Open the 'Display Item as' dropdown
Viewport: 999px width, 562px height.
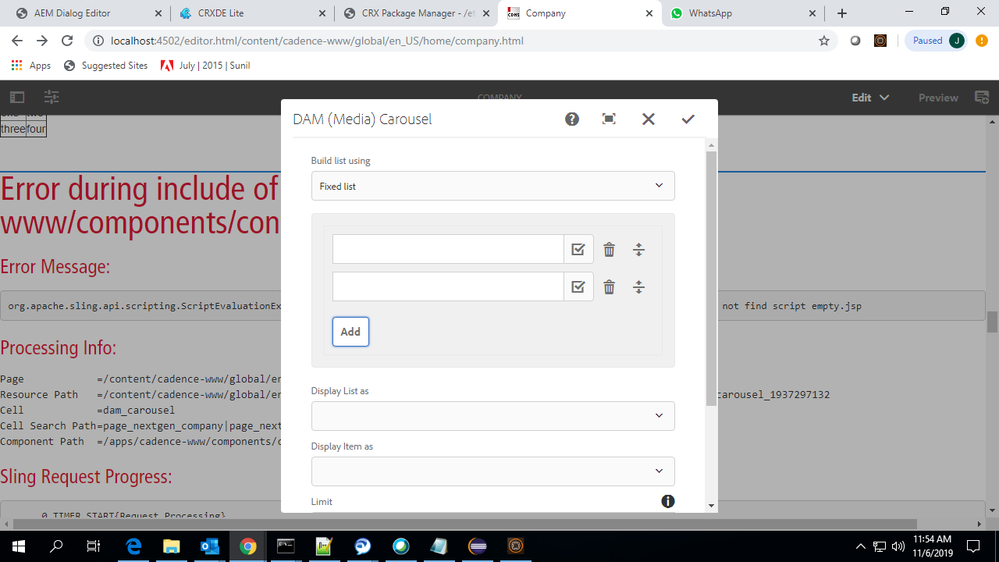click(x=492, y=471)
